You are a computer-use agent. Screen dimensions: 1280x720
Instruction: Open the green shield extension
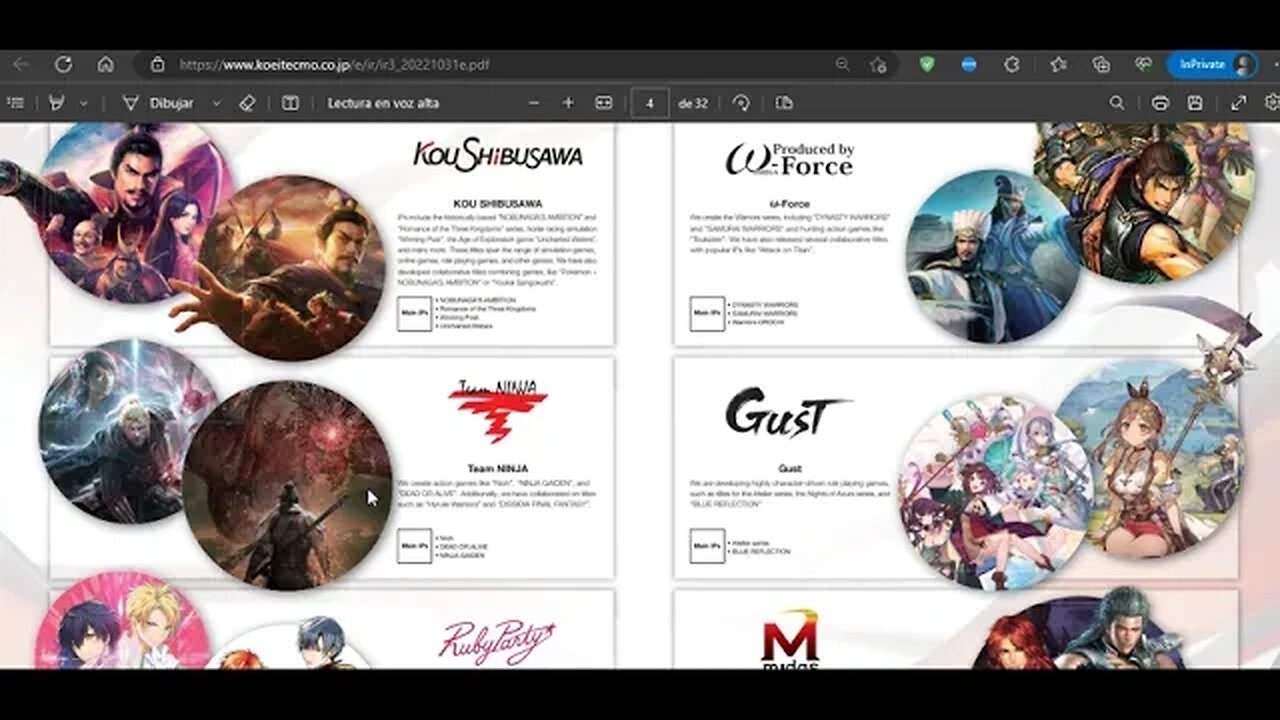[927, 64]
